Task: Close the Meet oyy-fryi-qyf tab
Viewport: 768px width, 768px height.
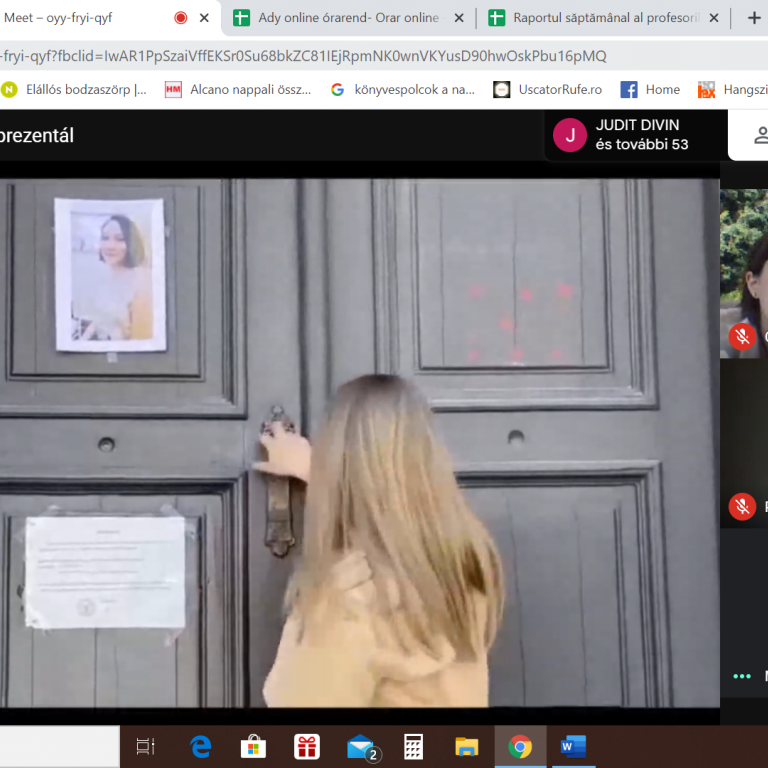Action: (x=205, y=18)
